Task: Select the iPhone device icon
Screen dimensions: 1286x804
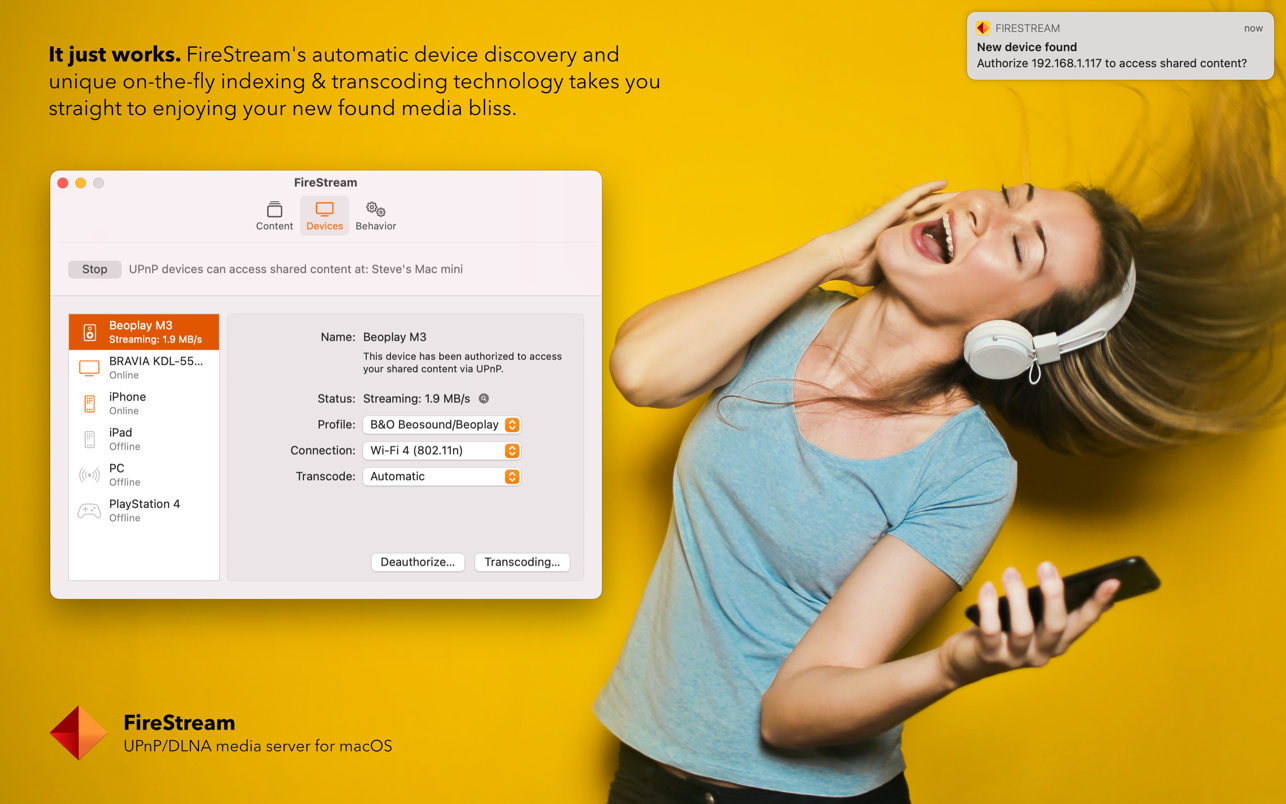Action: click(x=89, y=404)
